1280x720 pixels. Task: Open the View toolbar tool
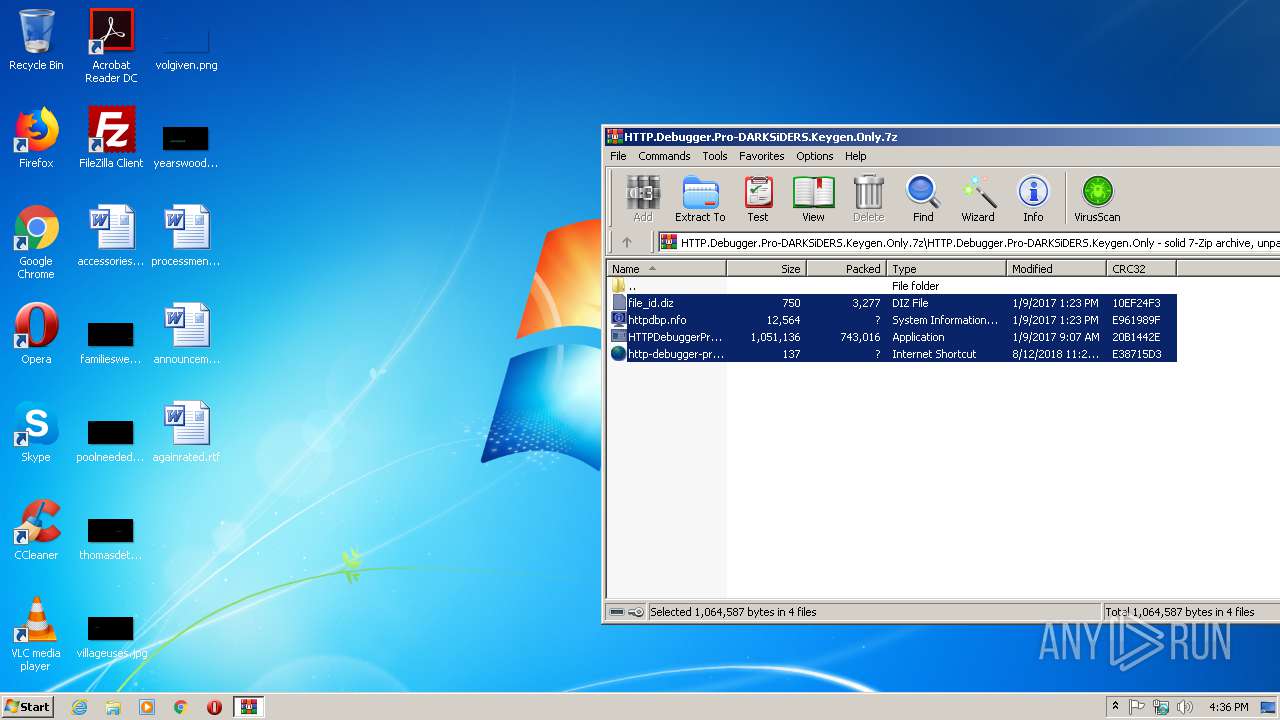[814, 198]
